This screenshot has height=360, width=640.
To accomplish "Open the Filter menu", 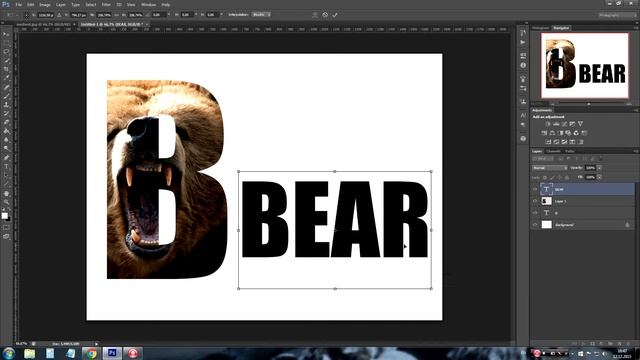I will pos(106,4).
